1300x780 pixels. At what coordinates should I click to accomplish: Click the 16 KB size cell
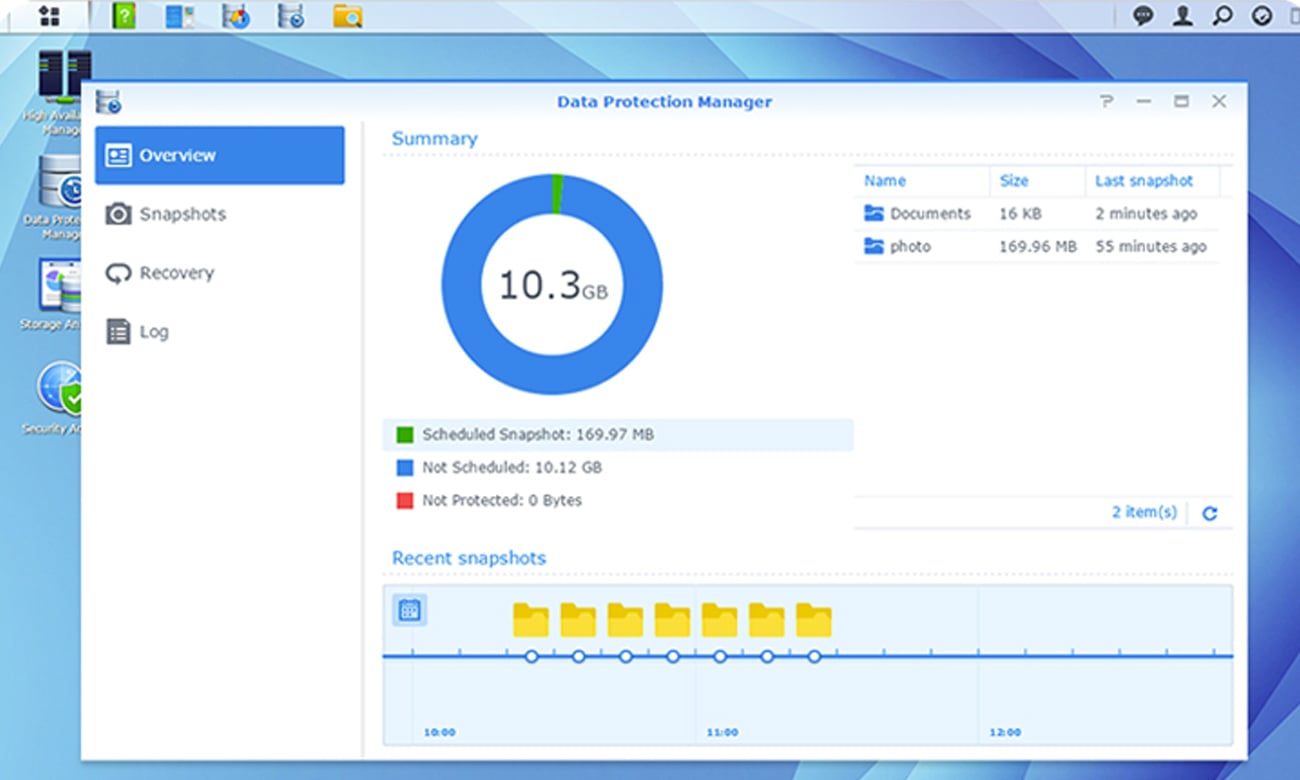1020,213
